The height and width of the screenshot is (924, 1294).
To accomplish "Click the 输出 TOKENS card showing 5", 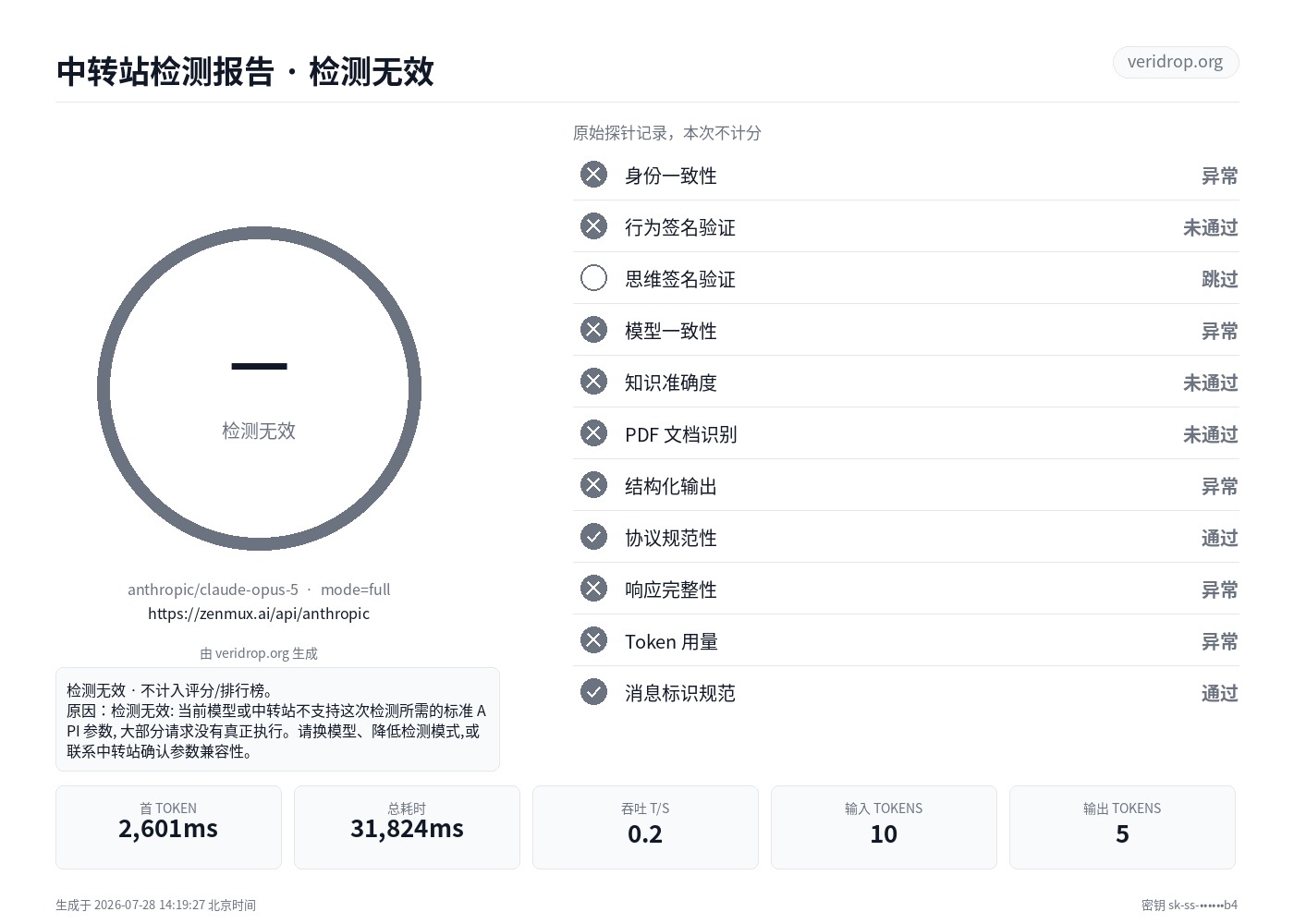I will [1122, 827].
